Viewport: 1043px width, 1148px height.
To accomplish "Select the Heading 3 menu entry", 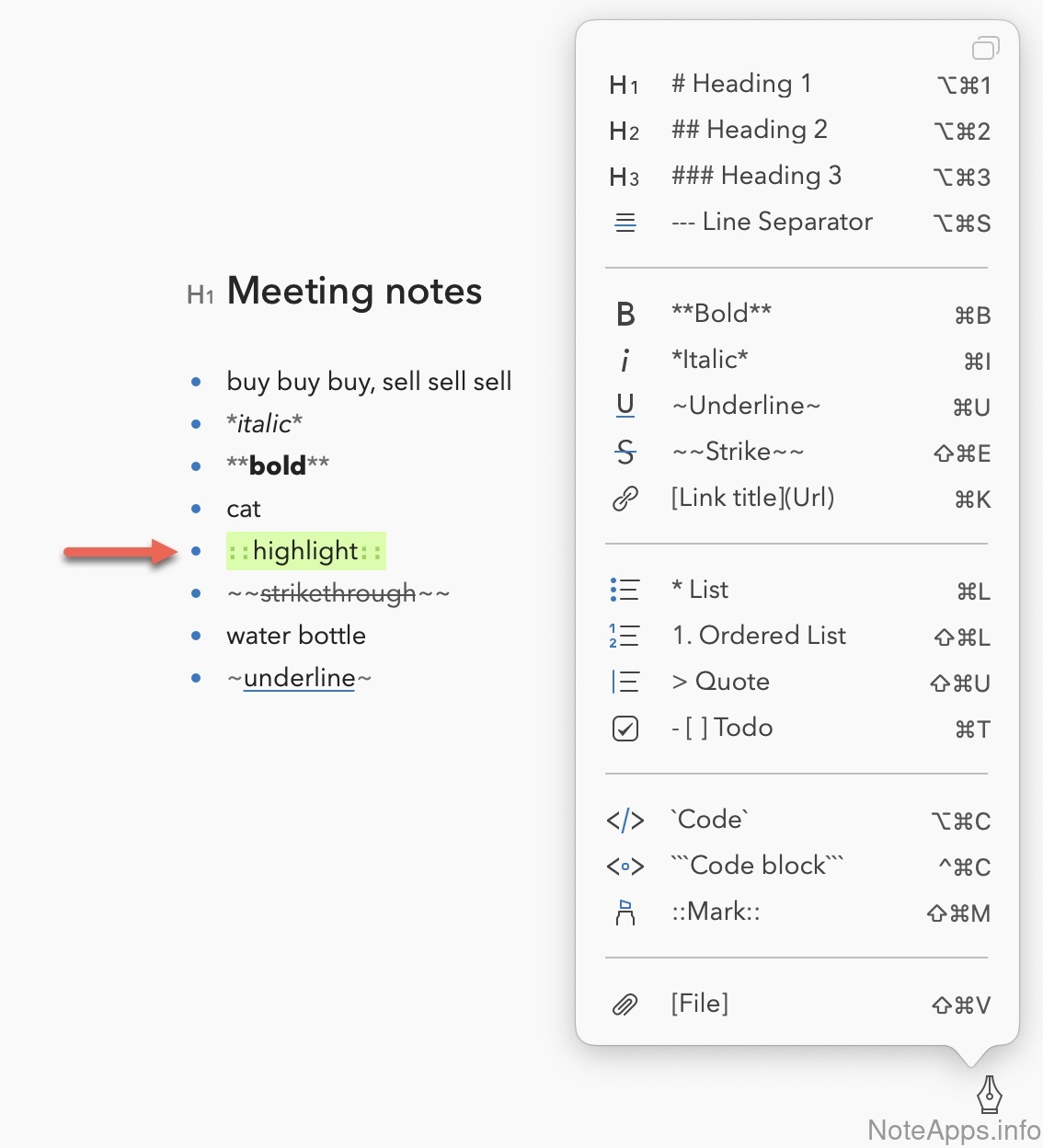I will (x=756, y=176).
